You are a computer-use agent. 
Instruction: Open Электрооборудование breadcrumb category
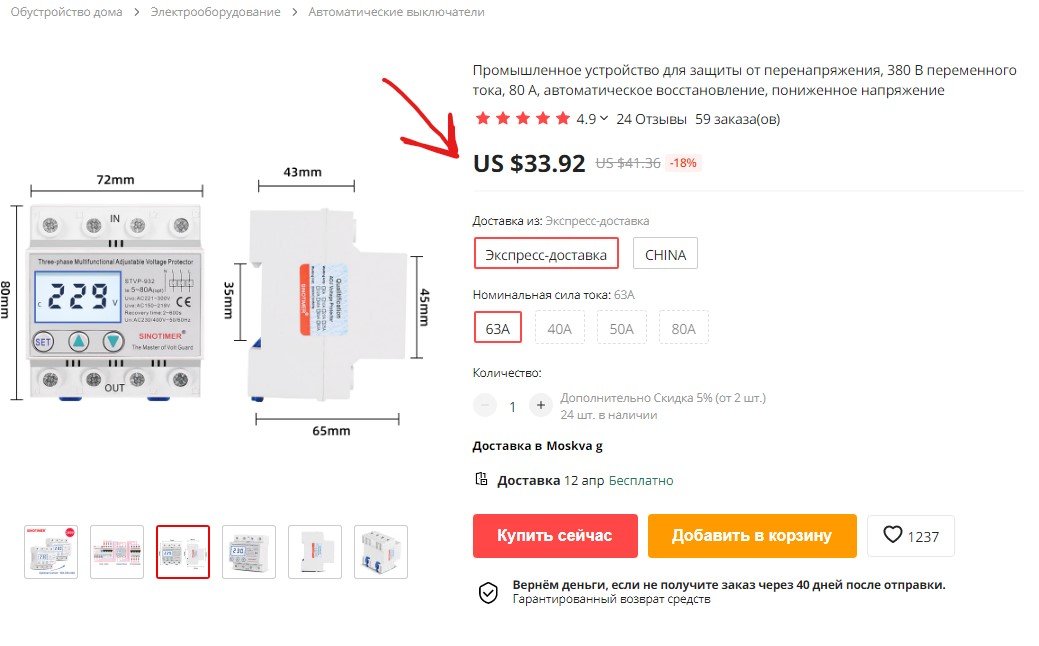click(216, 12)
